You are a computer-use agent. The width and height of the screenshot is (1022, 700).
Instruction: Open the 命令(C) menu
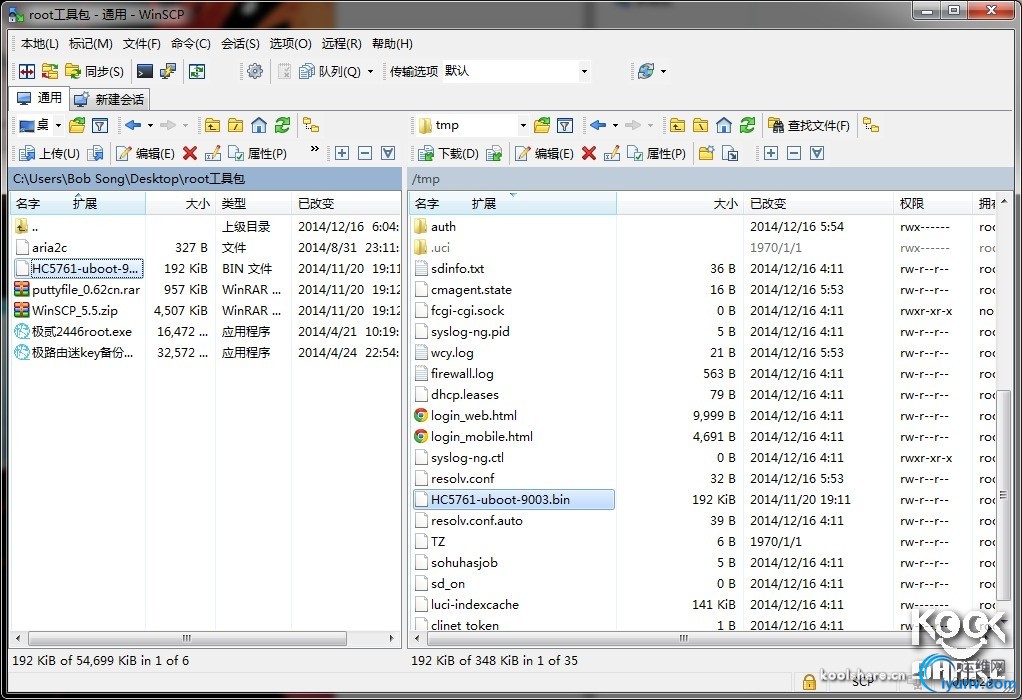(x=190, y=44)
